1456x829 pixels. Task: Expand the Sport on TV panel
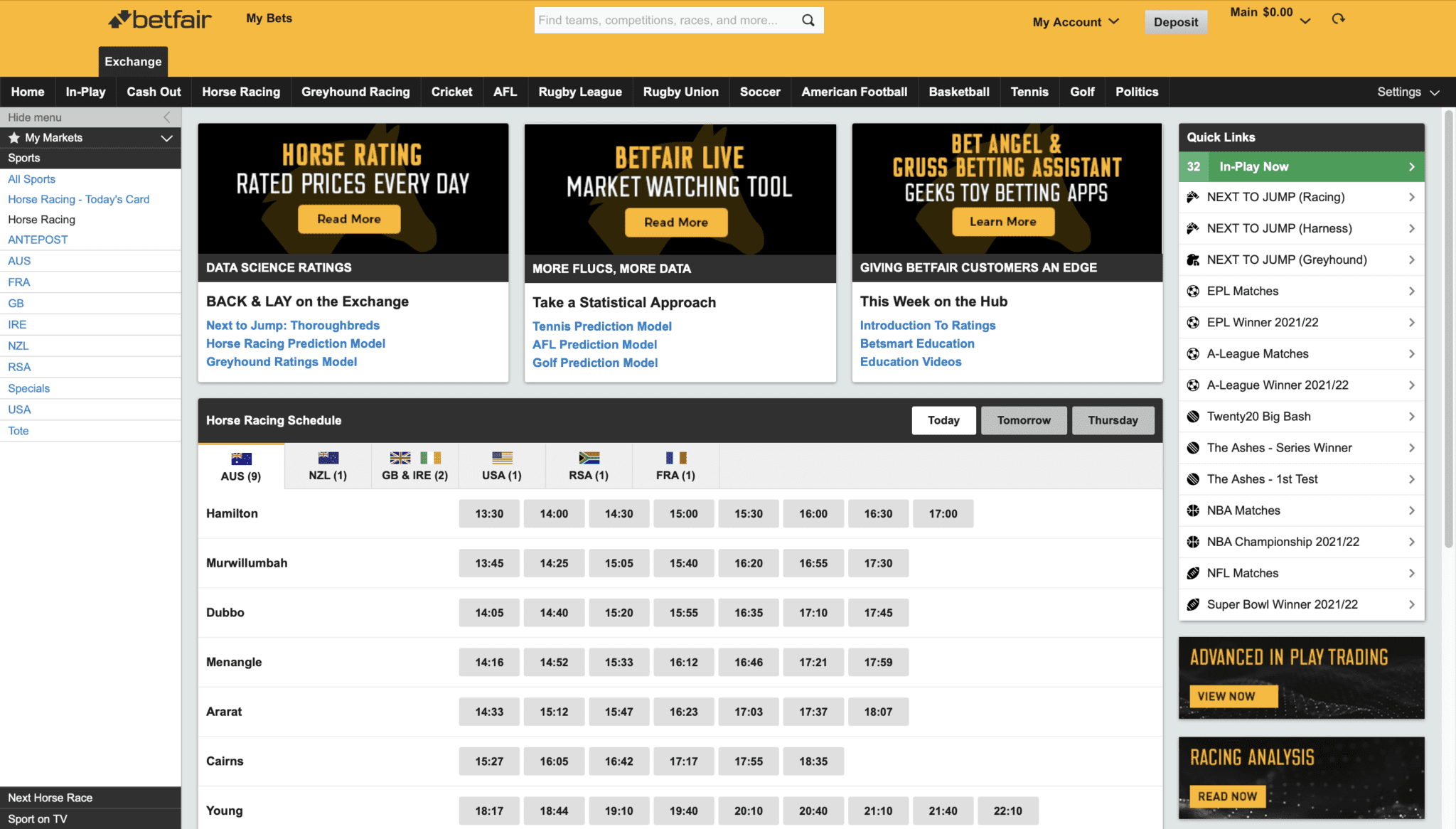pyautogui.click(x=90, y=819)
